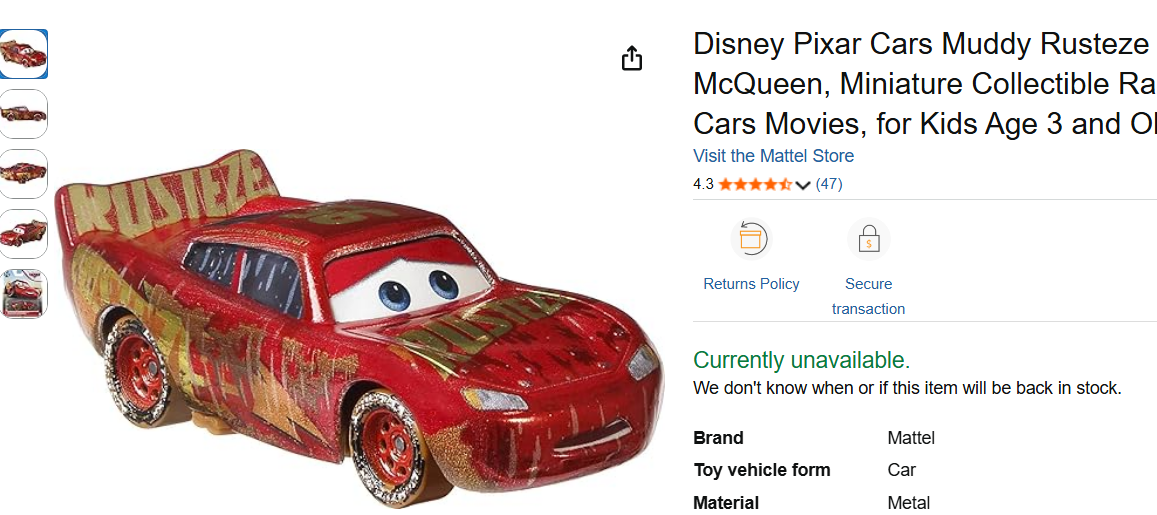Show the packaged car thumbnail image
Viewport: 1157px width, 515px height.
coord(23,294)
